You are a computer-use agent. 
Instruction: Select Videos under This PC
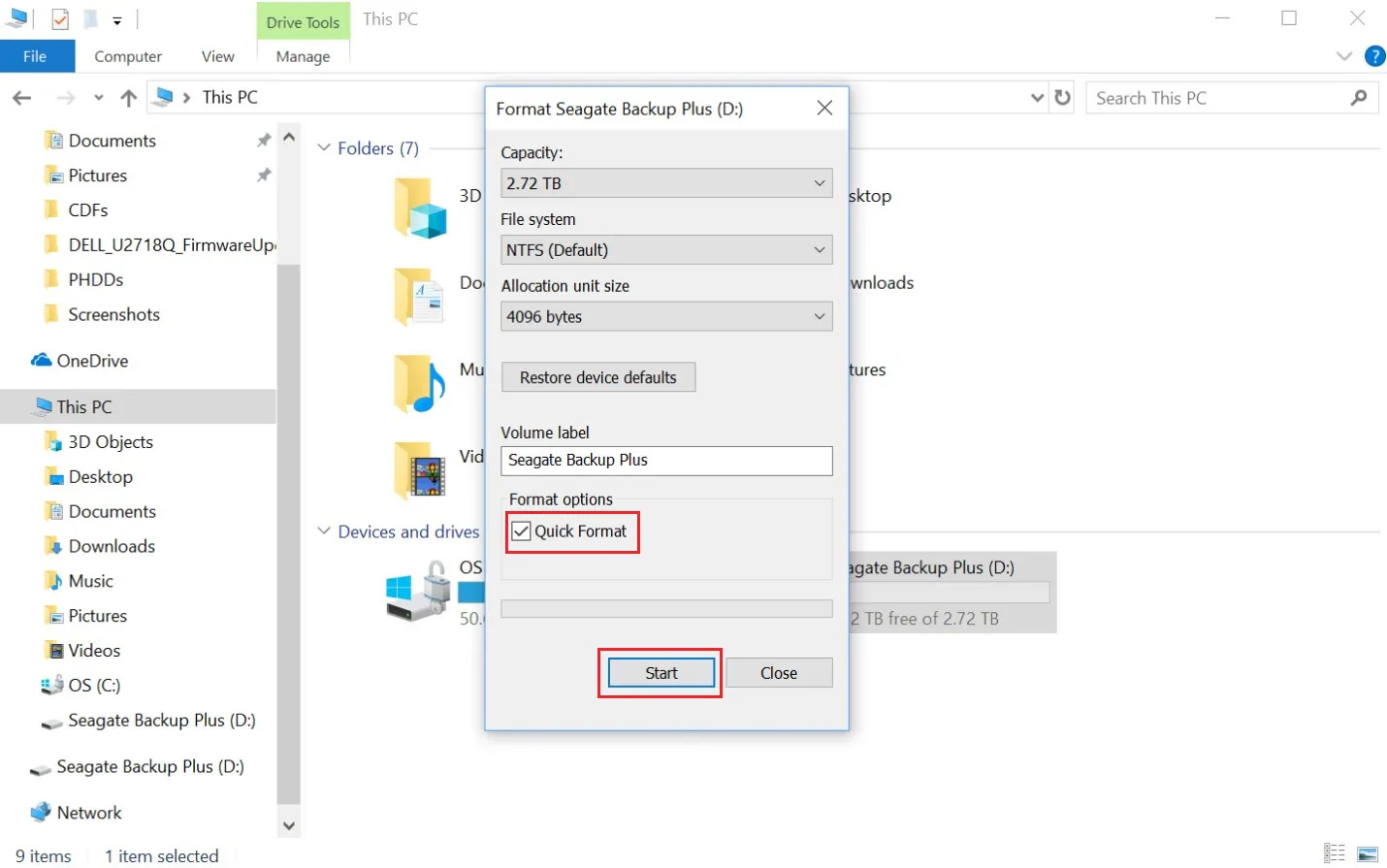click(82, 651)
